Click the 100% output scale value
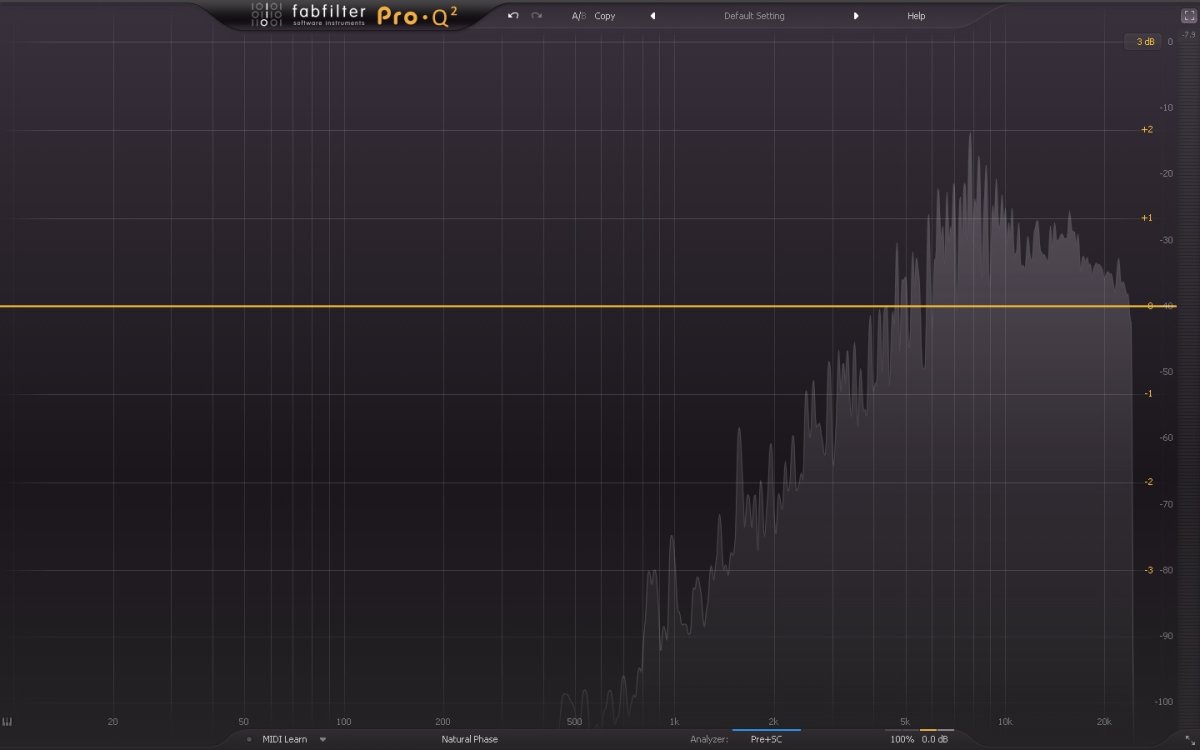The width and height of the screenshot is (1200, 750). pos(902,739)
